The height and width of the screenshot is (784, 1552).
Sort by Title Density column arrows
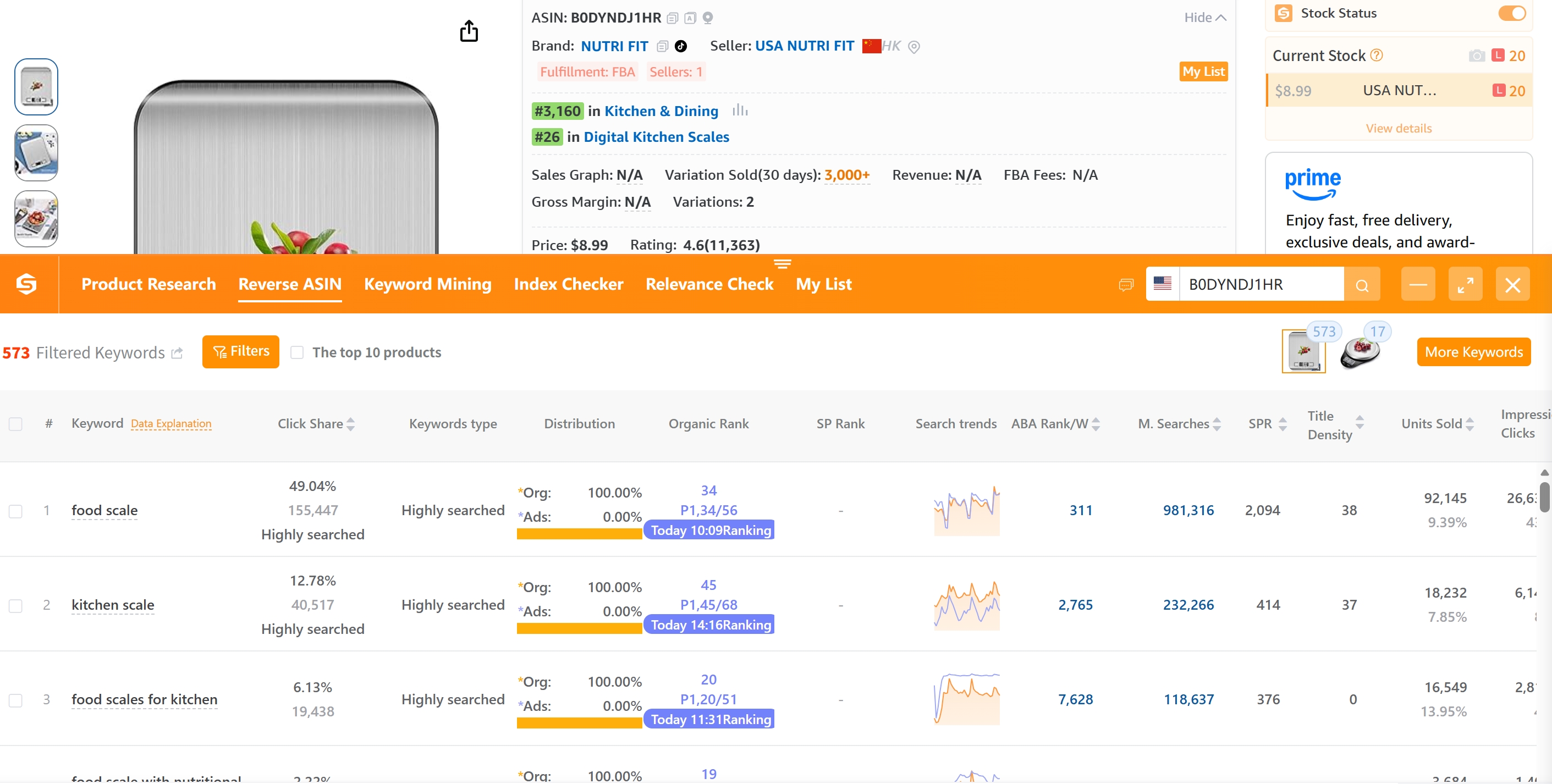(x=1360, y=422)
